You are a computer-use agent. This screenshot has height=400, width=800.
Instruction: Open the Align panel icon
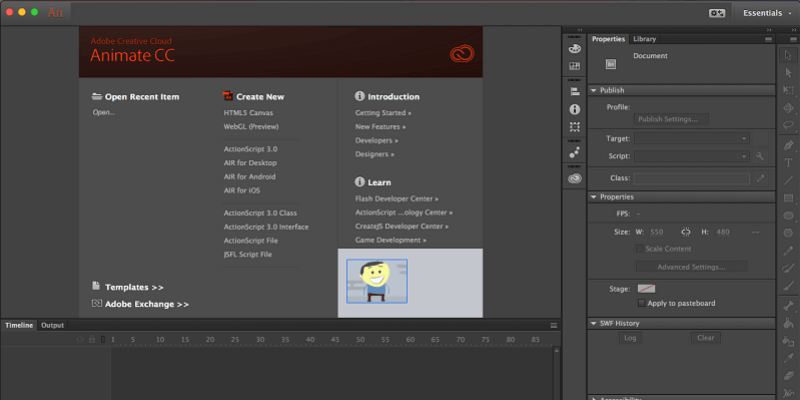click(x=574, y=92)
